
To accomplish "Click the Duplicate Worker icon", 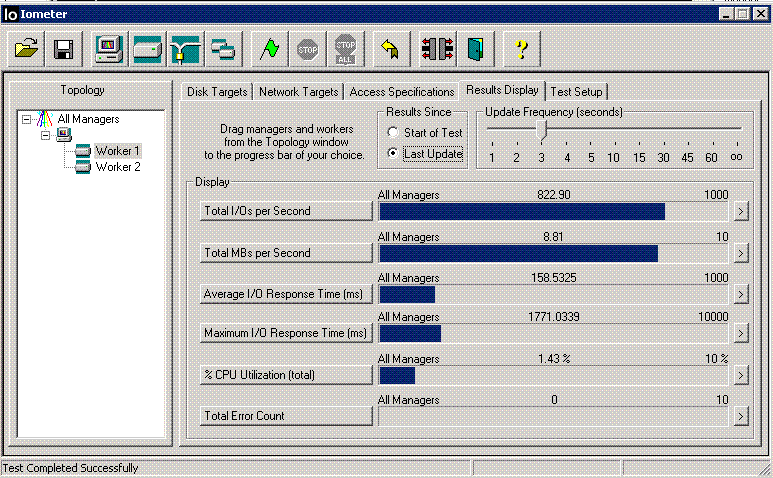I will 222,48.
